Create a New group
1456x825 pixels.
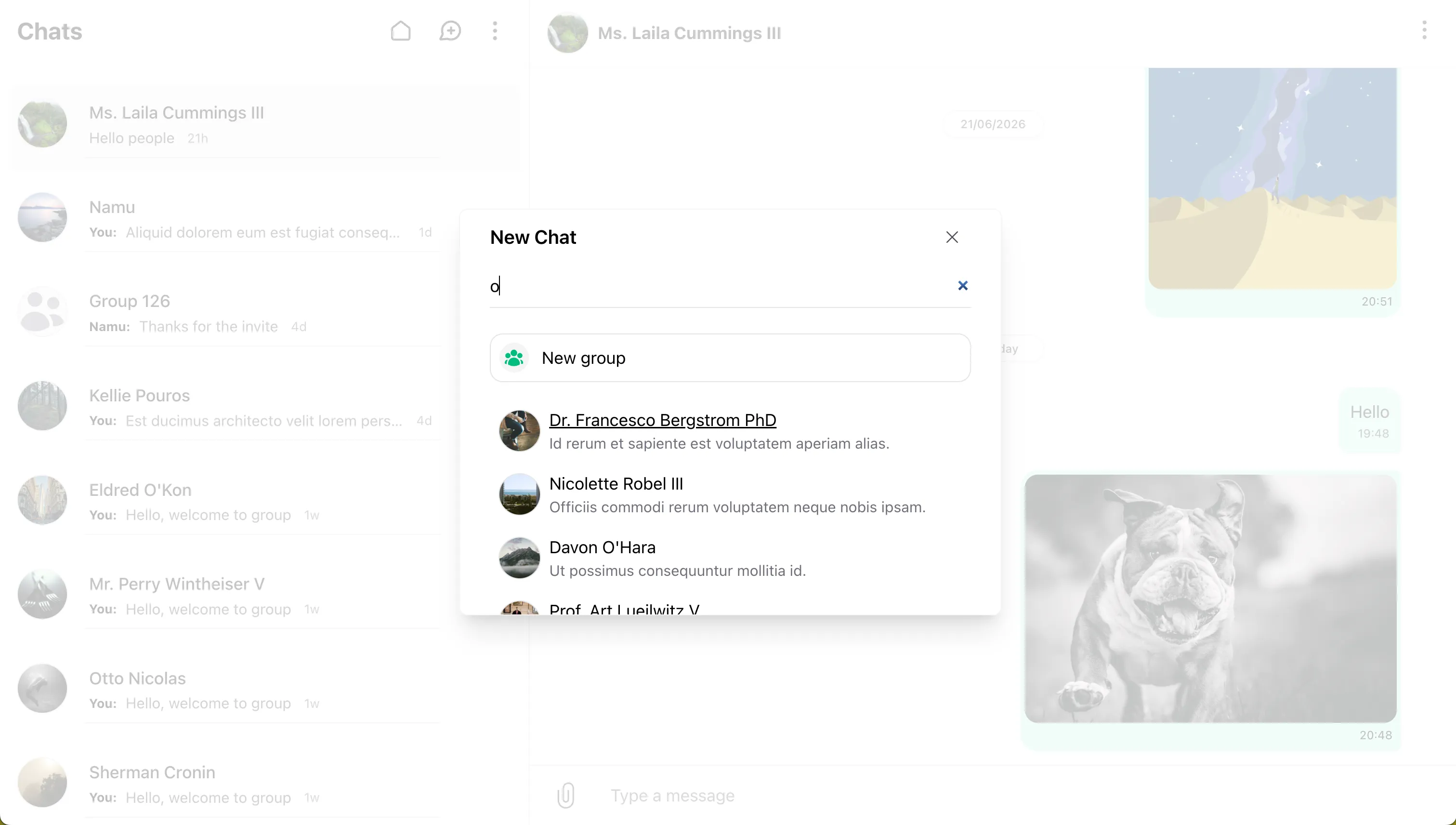click(x=730, y=358)
